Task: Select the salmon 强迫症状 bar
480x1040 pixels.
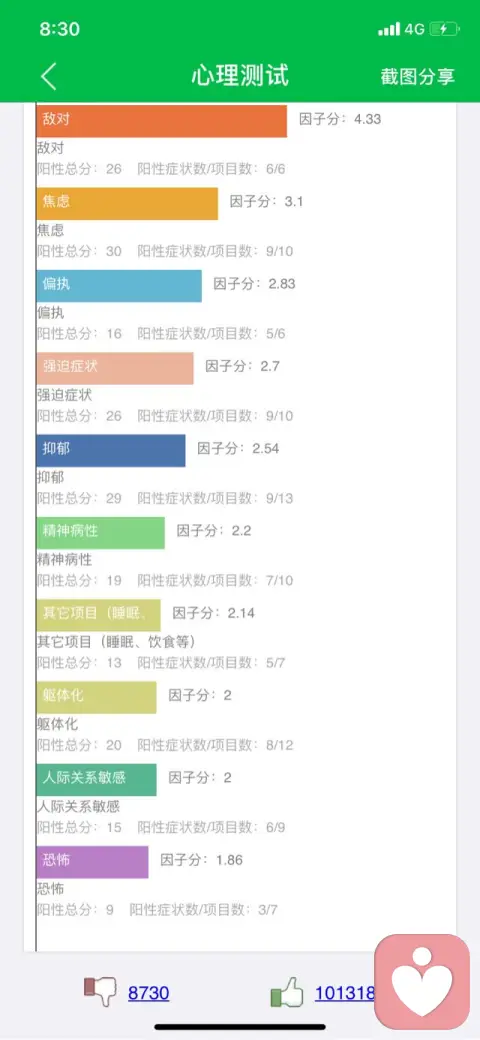Action: (115, 367)
